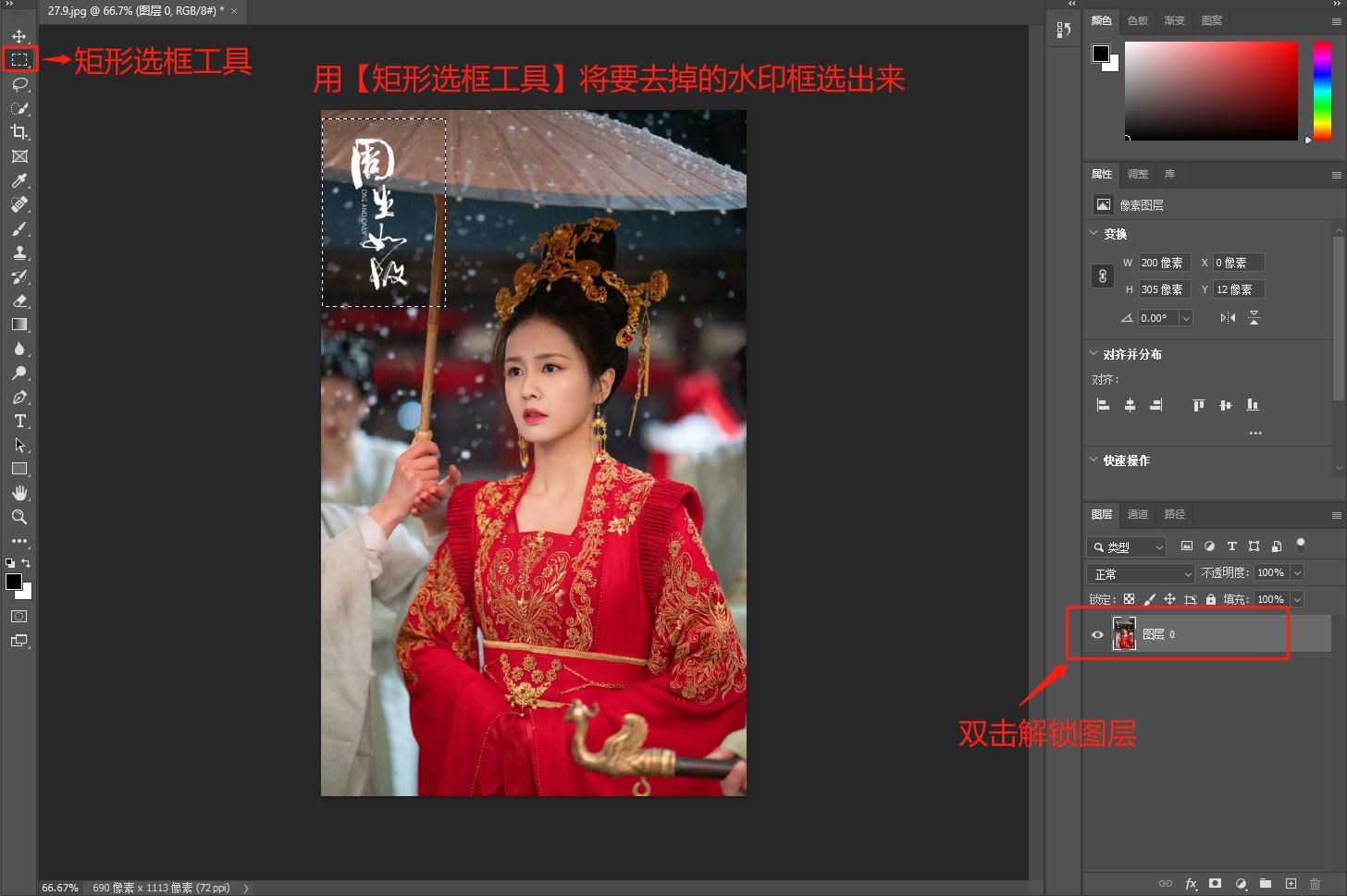Select the Brush tool in the toolbar

tap(20, 228)
